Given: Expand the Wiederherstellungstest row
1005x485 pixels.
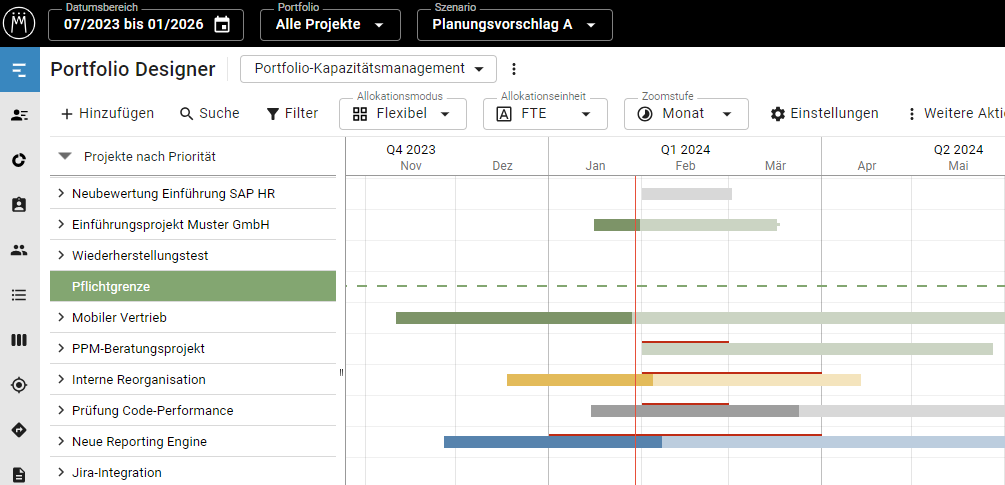Looking at the screenshot, I should point(61,255).
